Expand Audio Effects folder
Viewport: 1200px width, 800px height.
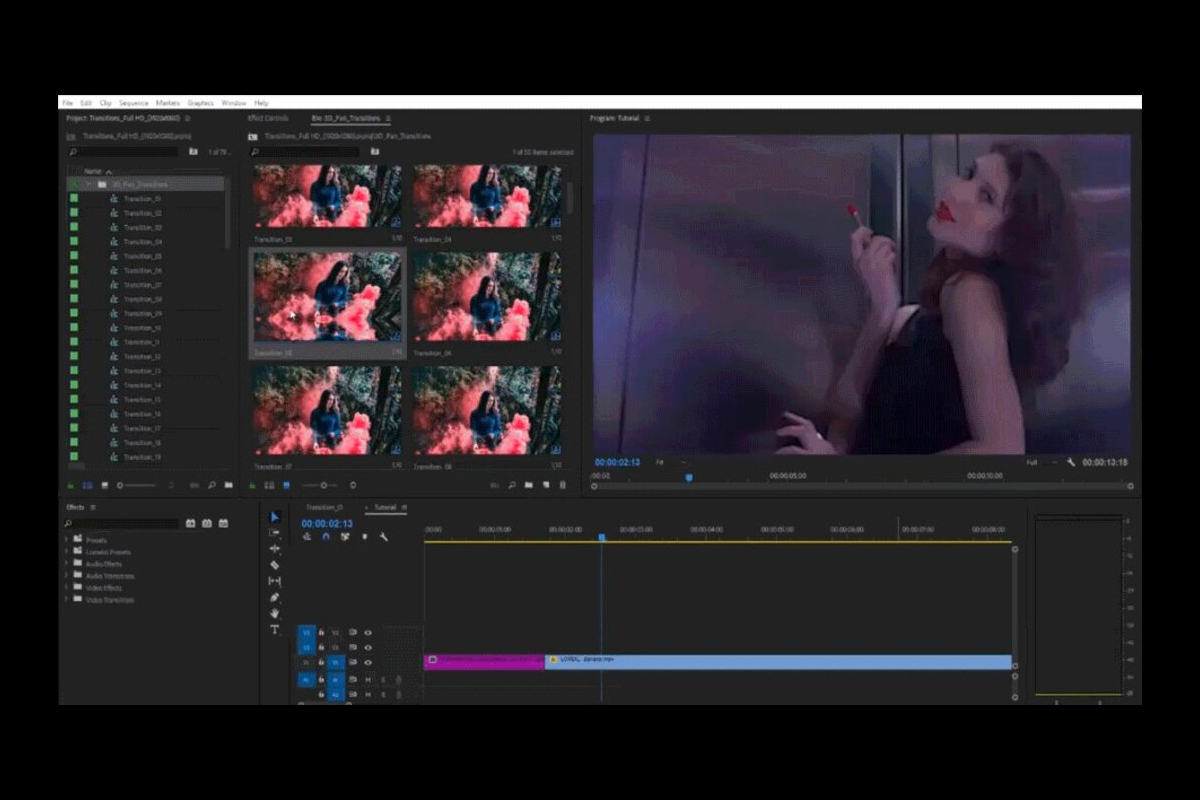(67, 564)
